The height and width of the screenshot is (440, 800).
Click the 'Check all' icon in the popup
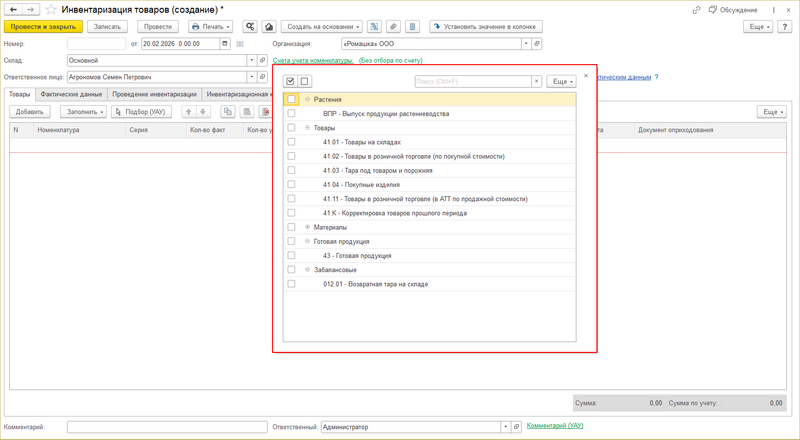coord(291,81)
